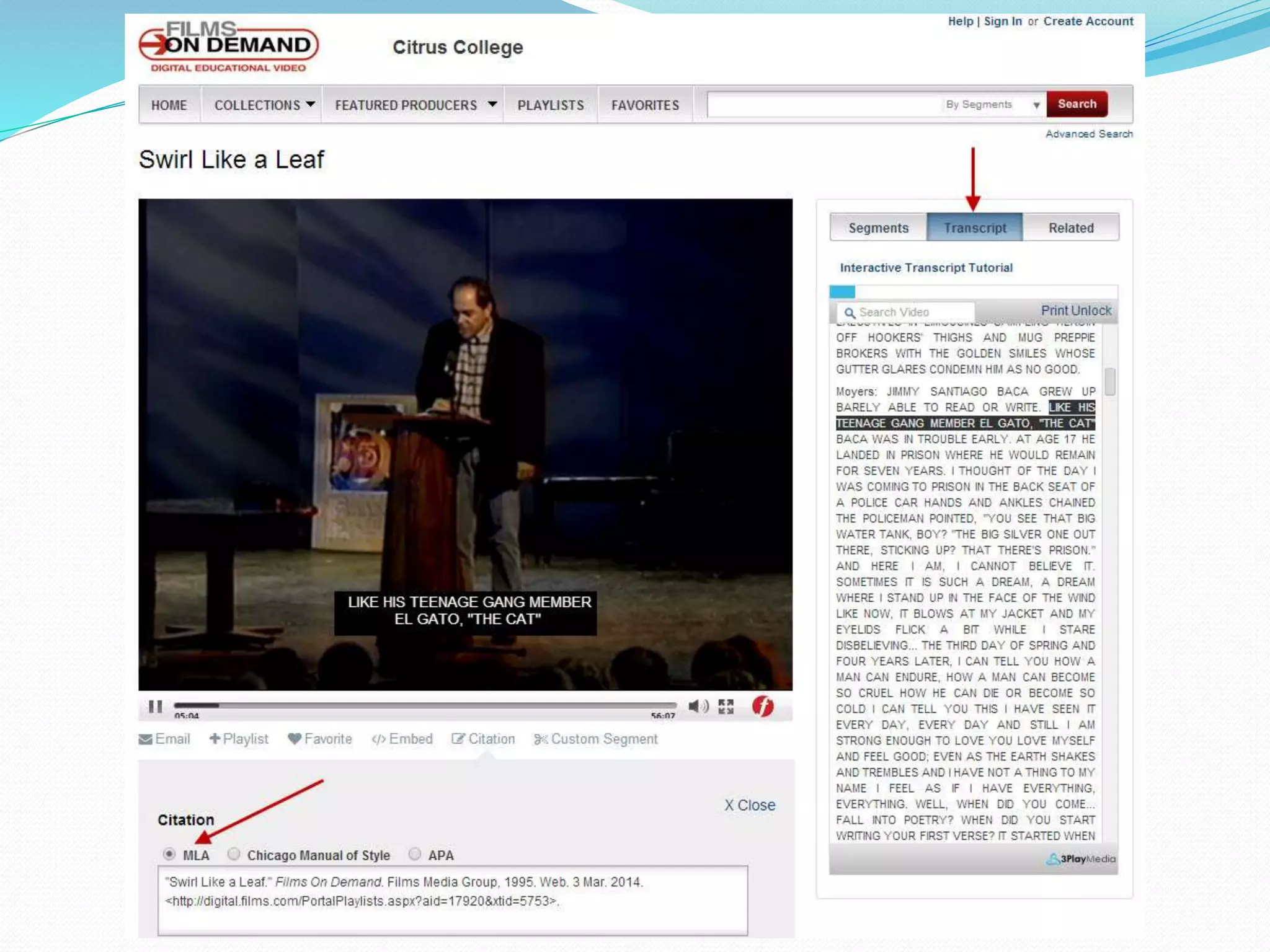
Task: Enter fullscreen video mode
Action: click(726, 707)
